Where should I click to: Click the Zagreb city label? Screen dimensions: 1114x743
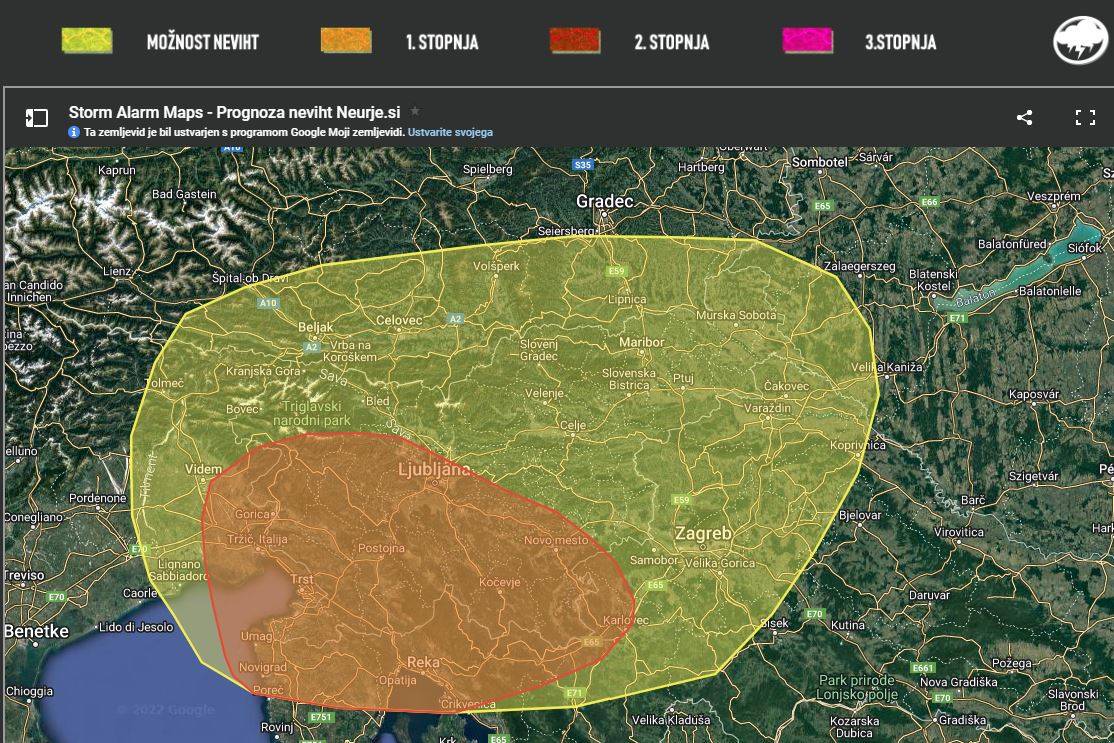[702, 534]
